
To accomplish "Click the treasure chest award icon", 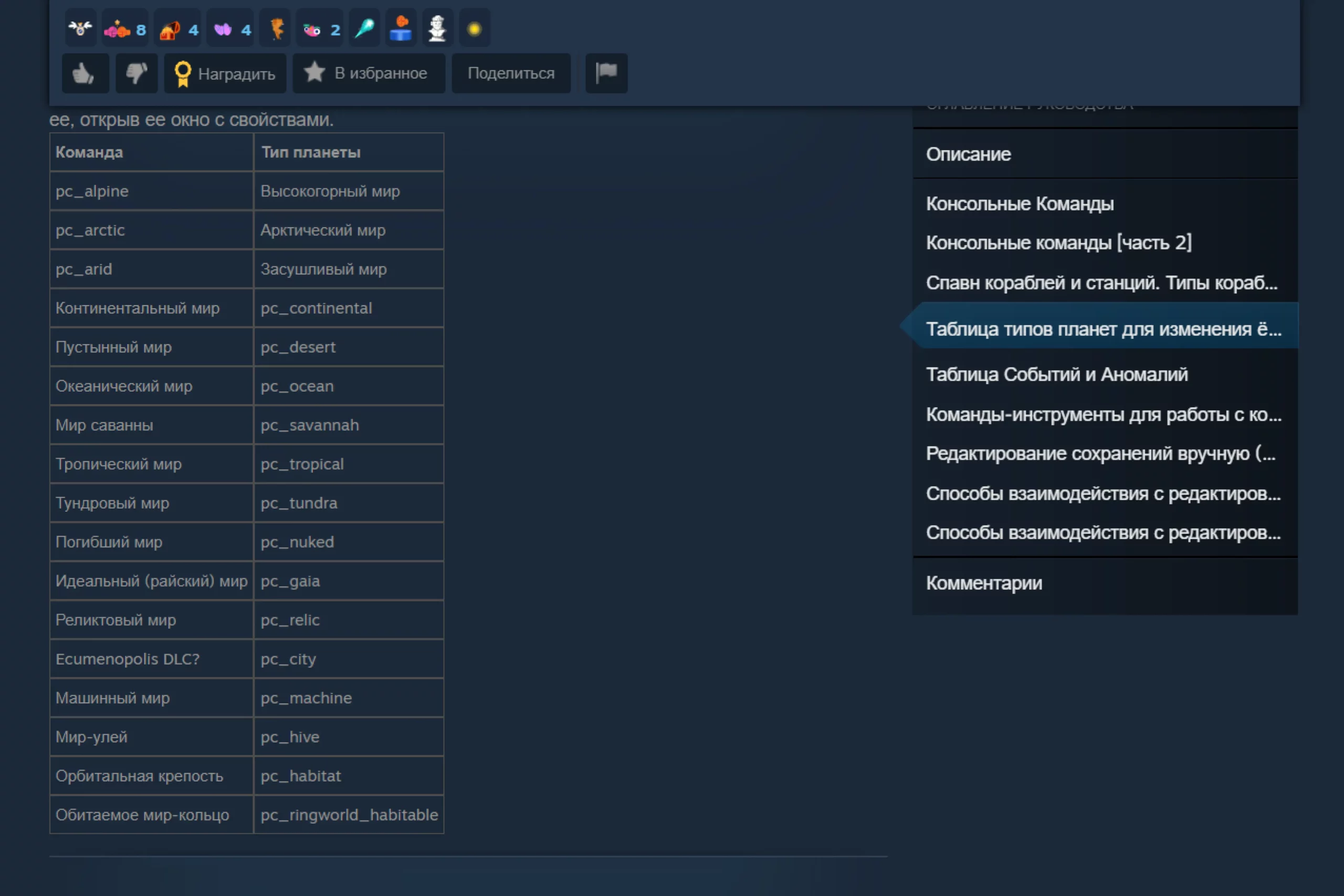I will point(170,29).
